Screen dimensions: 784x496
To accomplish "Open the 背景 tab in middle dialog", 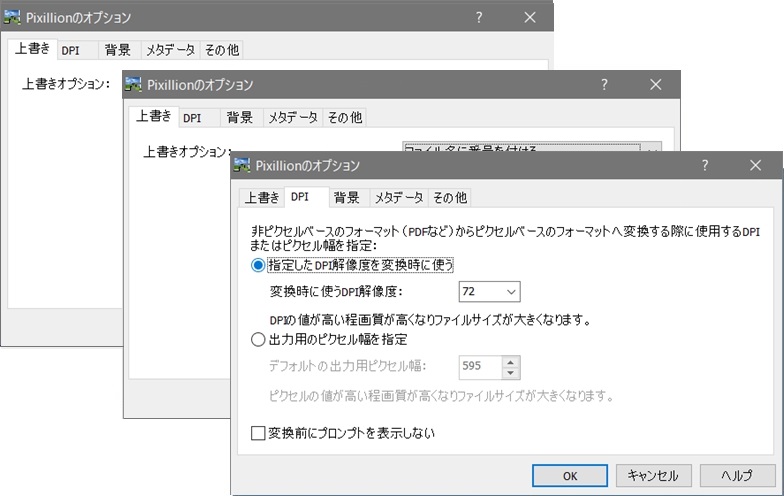I will 240,118.
